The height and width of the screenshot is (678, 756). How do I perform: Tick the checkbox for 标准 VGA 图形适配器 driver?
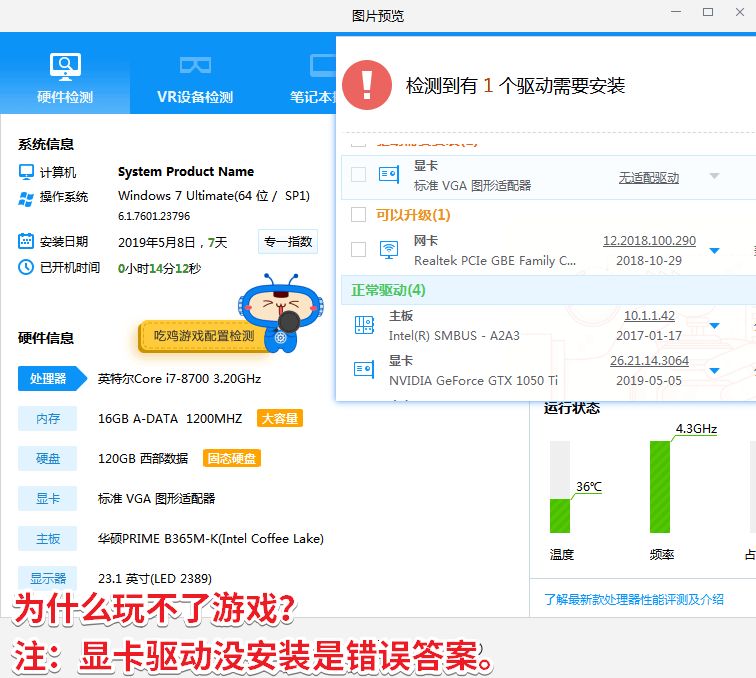point(358,175)
